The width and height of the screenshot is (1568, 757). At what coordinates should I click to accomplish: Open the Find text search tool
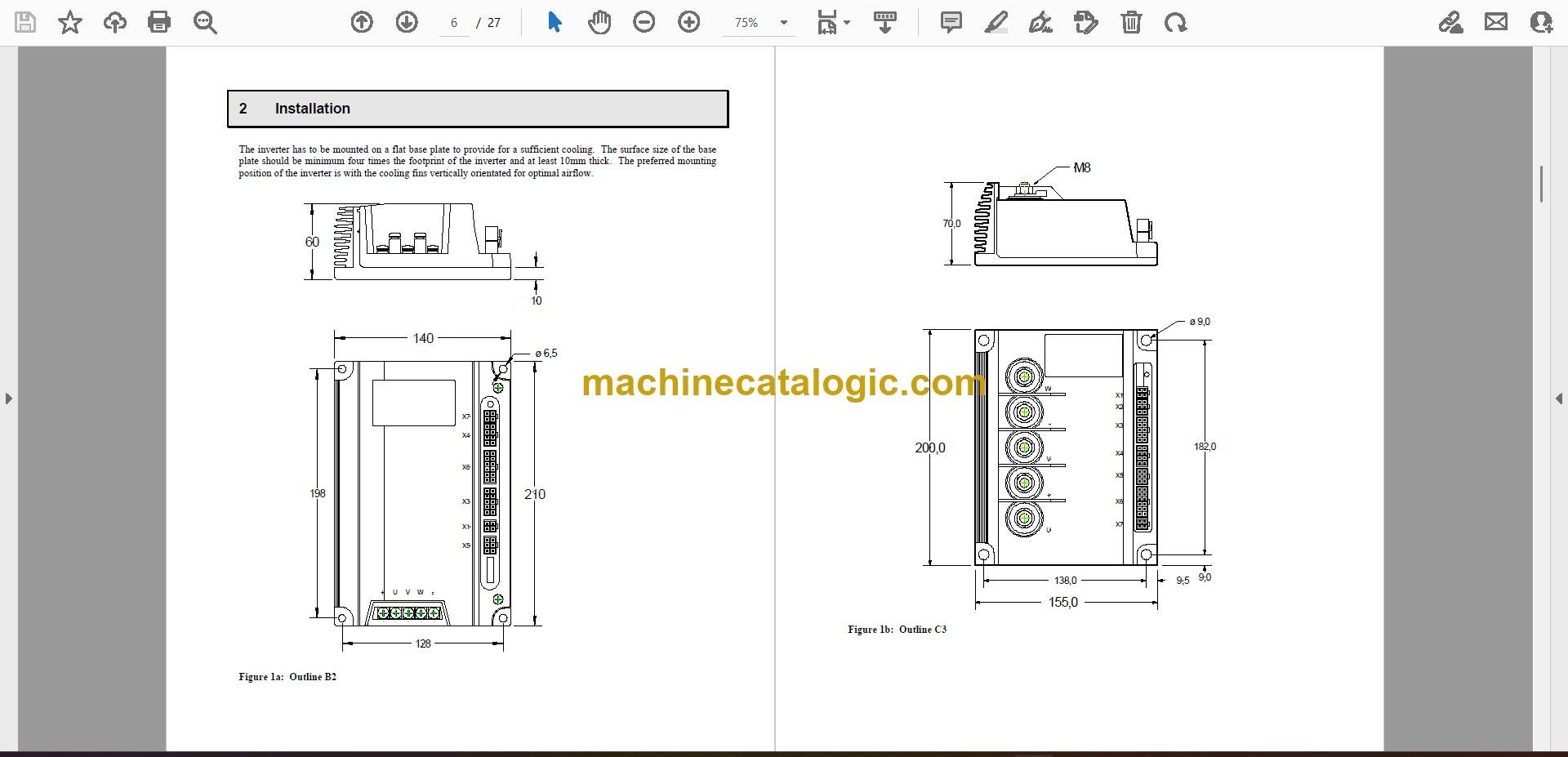point(205,22)
